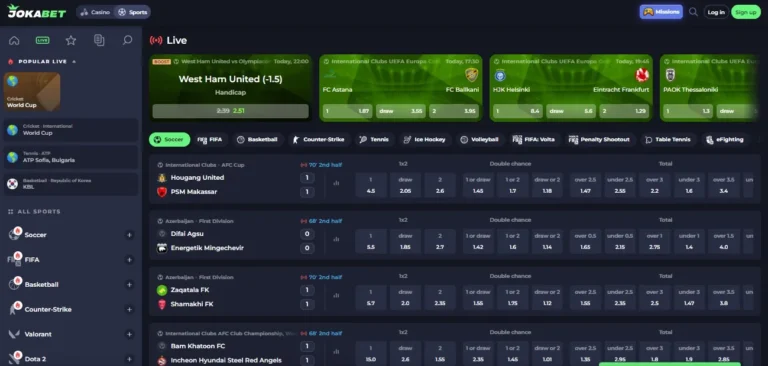
Task: Open the home icon in sidebar
Action: [x=14, y=41]
